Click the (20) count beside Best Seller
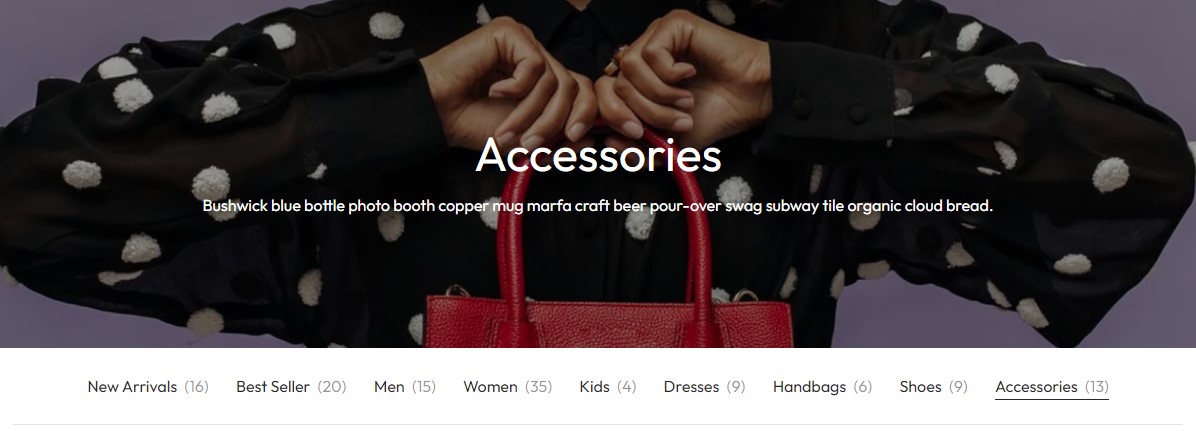The image size is (1196, 431). click(x=332, y=387)
